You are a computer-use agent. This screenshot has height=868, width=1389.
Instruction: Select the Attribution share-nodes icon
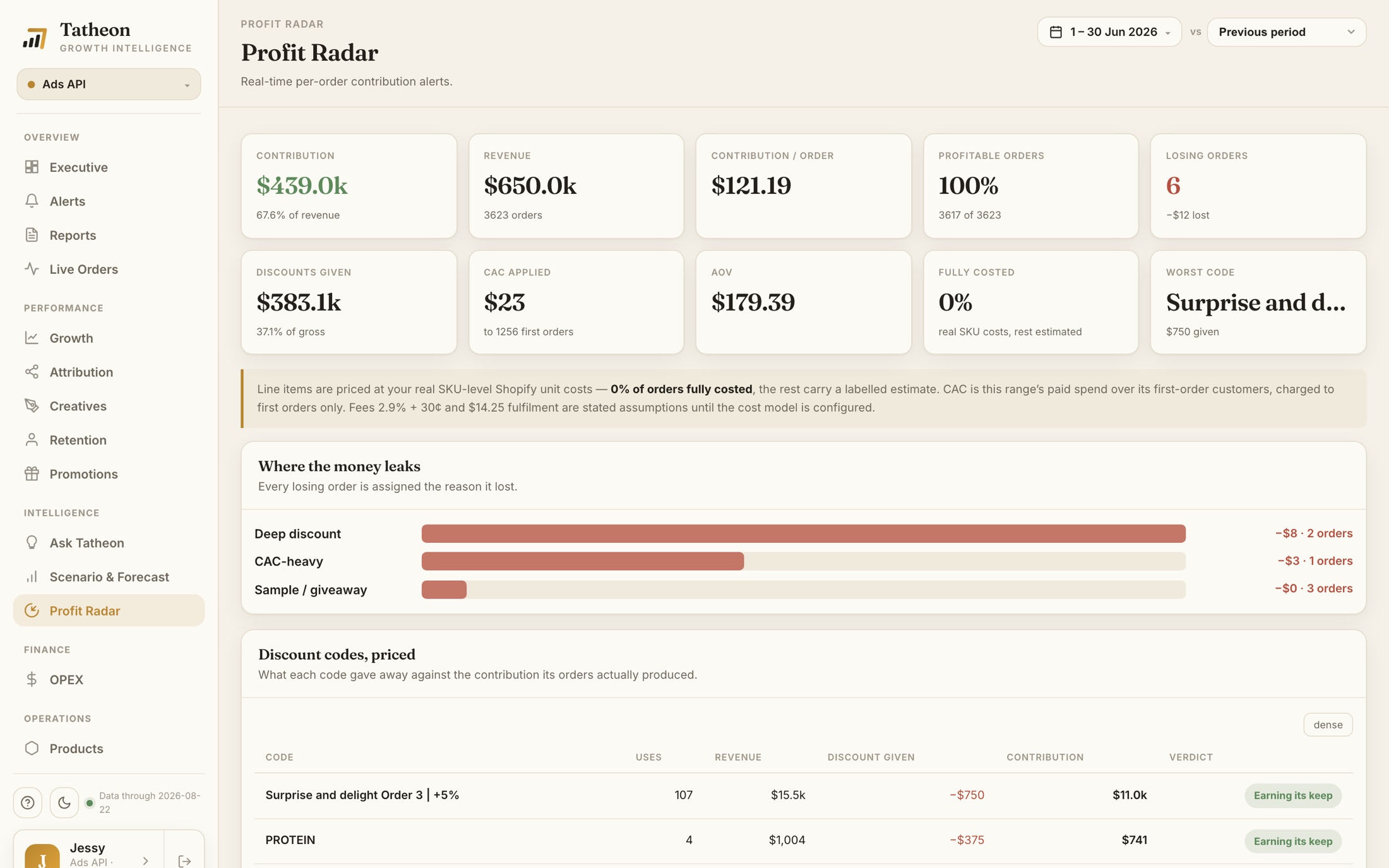32,372
